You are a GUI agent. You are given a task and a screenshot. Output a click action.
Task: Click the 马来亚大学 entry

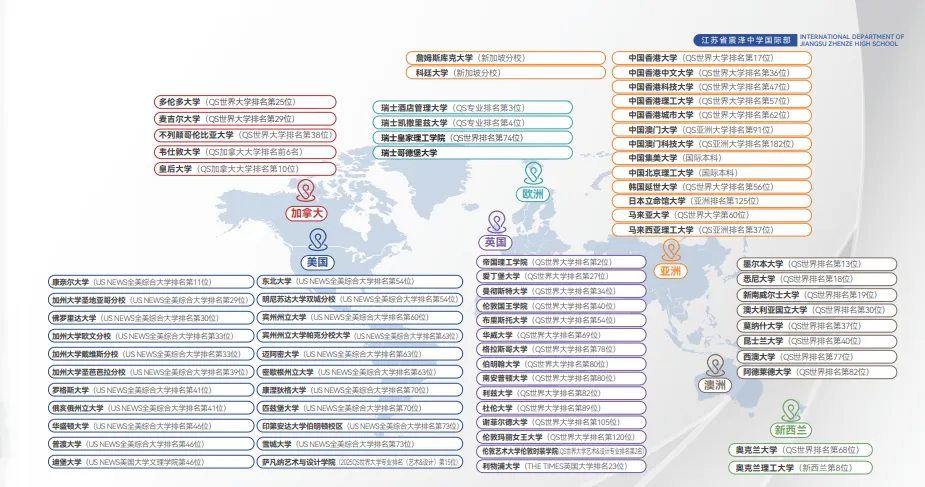711,215
